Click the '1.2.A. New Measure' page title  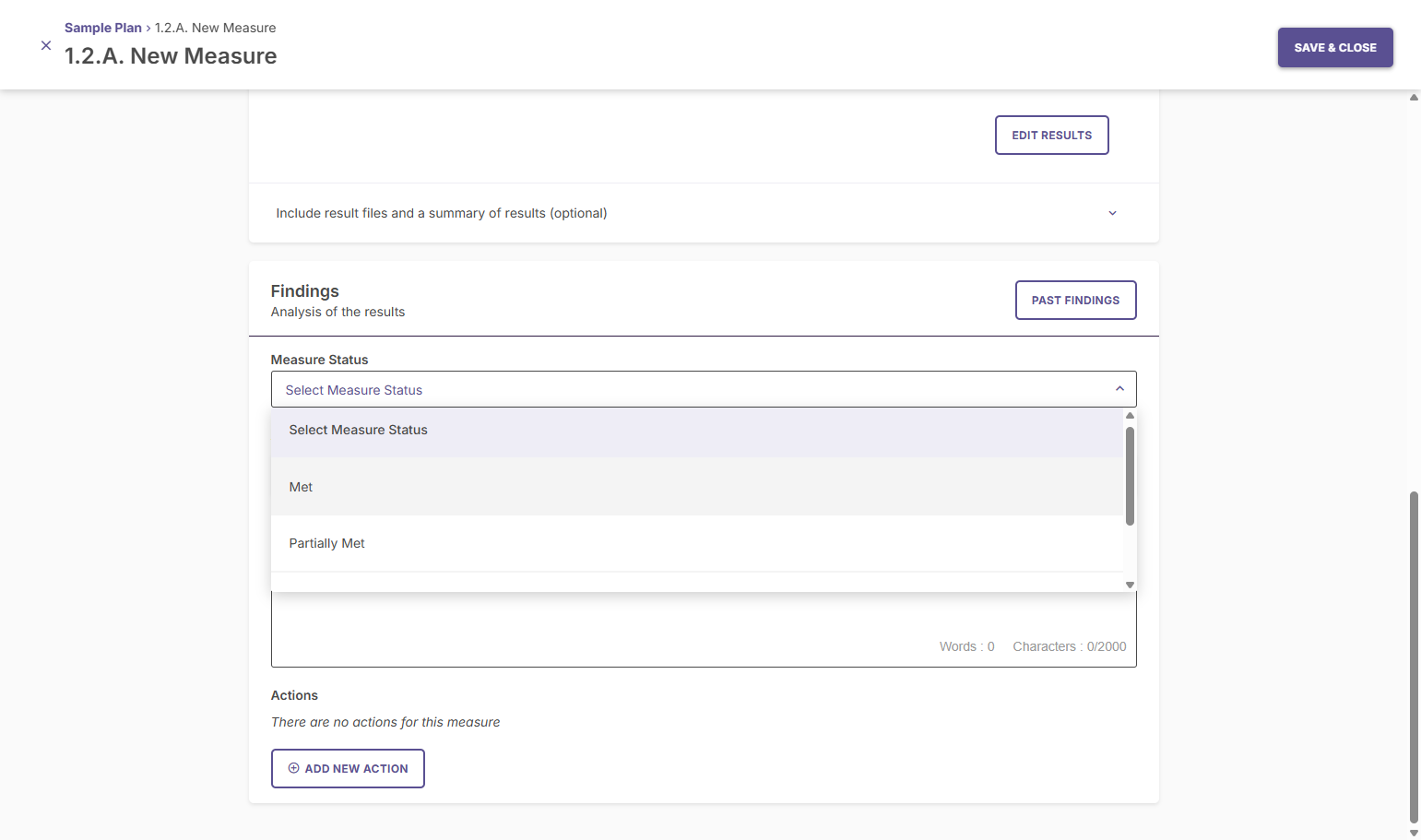171,56
